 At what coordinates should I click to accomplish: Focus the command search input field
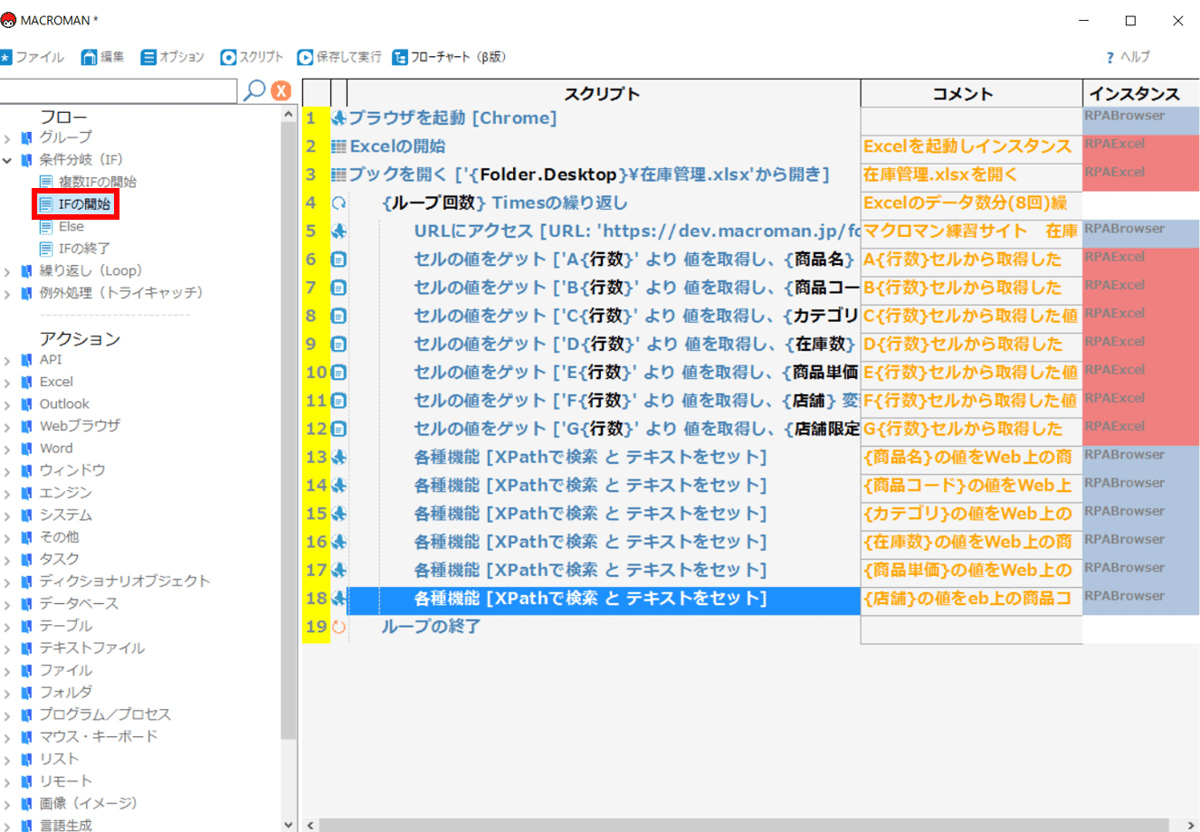118,90
